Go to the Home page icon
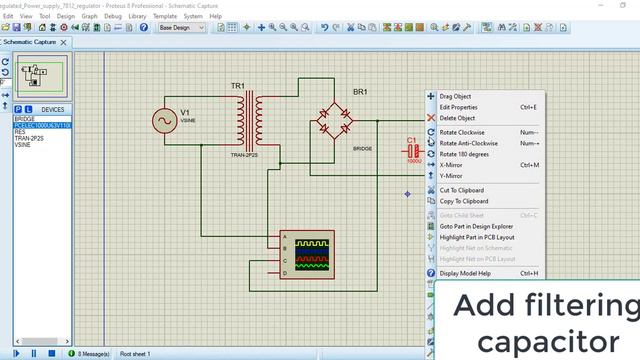This screenshot has height=360, width=640. [x=42, y=27]
